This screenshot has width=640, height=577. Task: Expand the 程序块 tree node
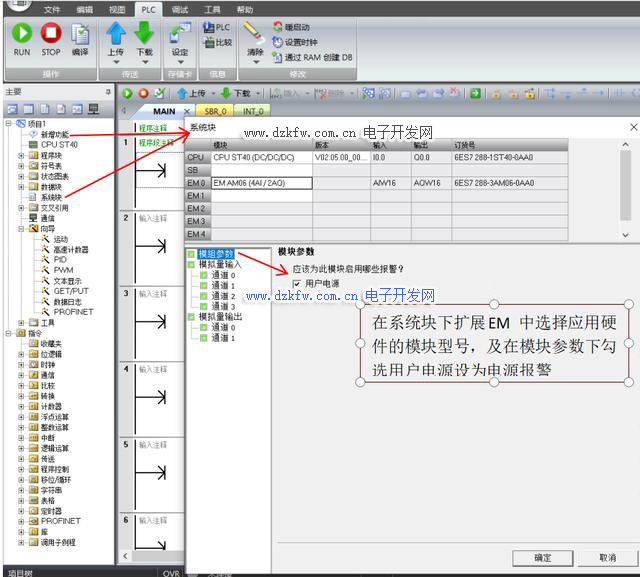[21, 155]
